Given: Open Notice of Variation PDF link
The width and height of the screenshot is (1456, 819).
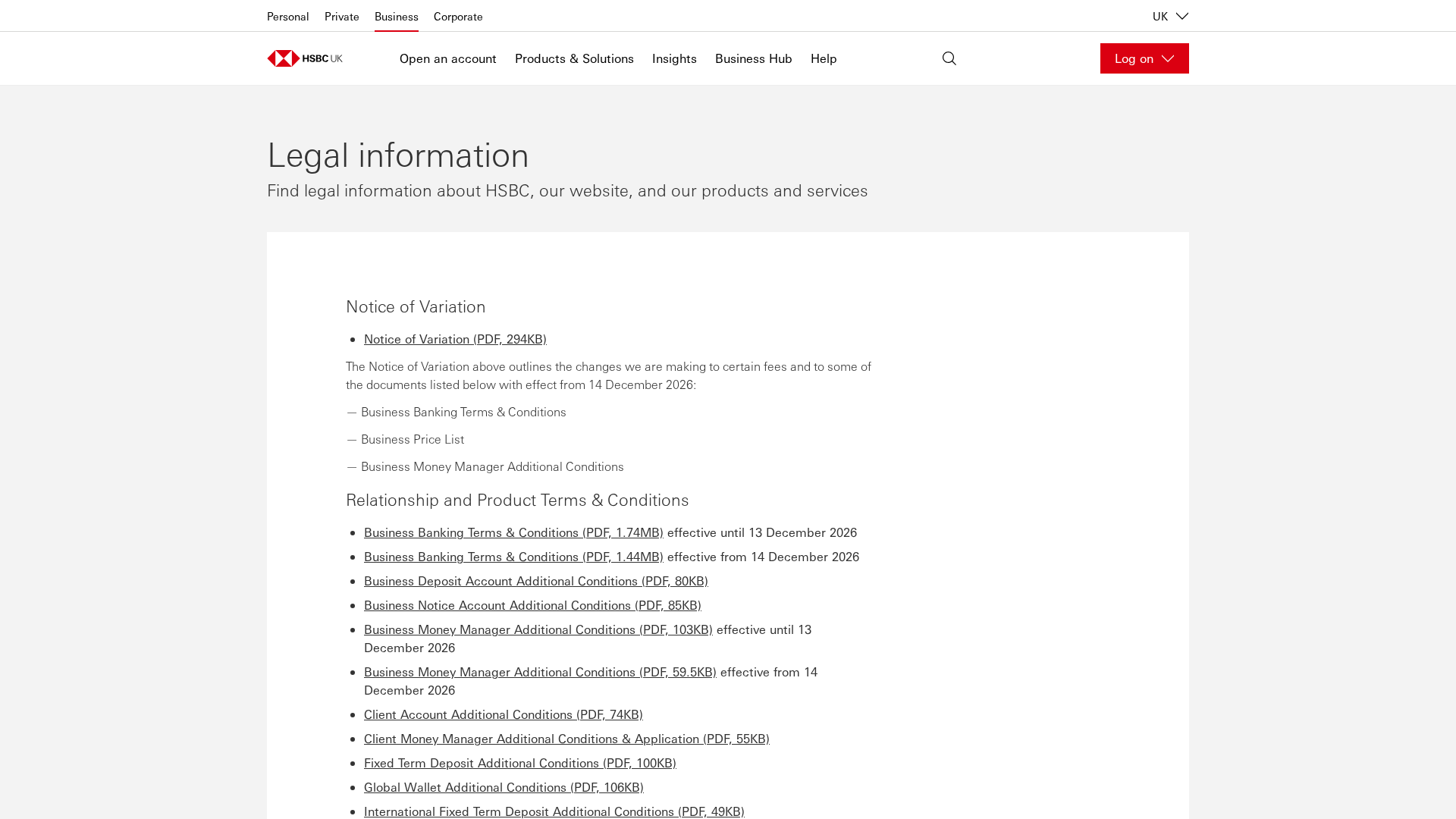Looking at the screenshot, I should click(455, 339).
